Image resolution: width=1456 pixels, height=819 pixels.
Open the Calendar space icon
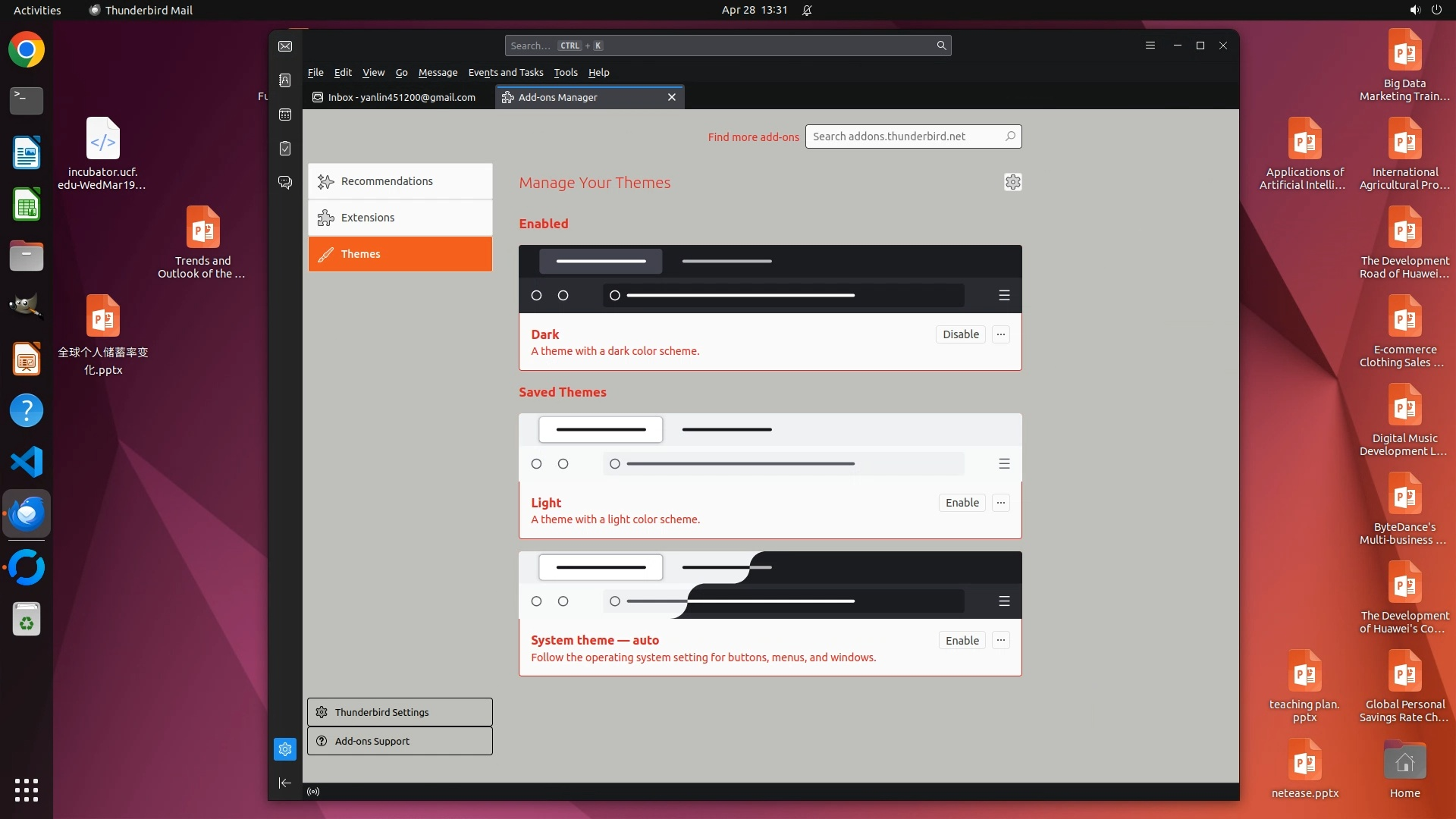285,115
